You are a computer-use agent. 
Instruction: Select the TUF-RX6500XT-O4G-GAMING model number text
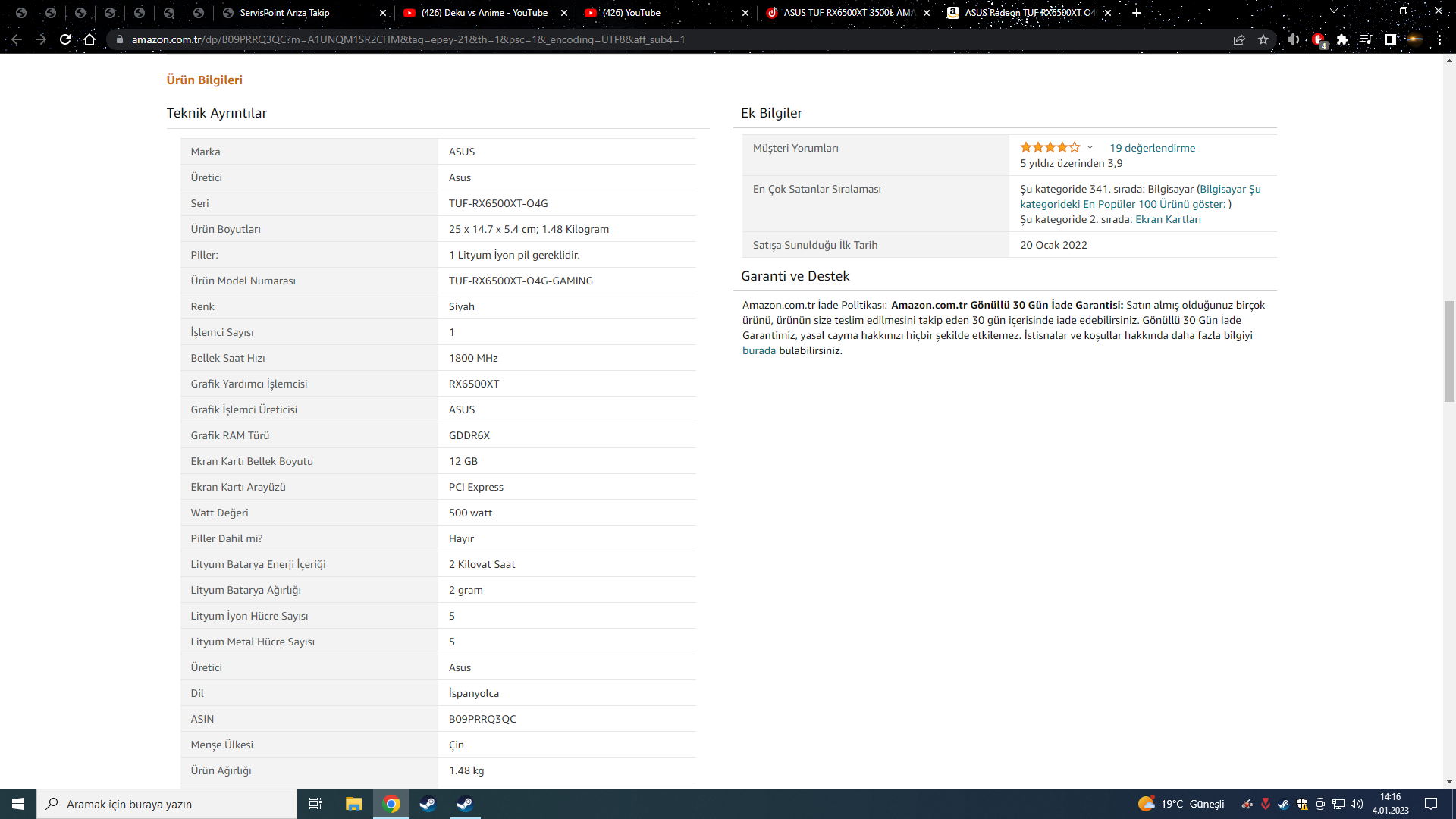point(520,281)
